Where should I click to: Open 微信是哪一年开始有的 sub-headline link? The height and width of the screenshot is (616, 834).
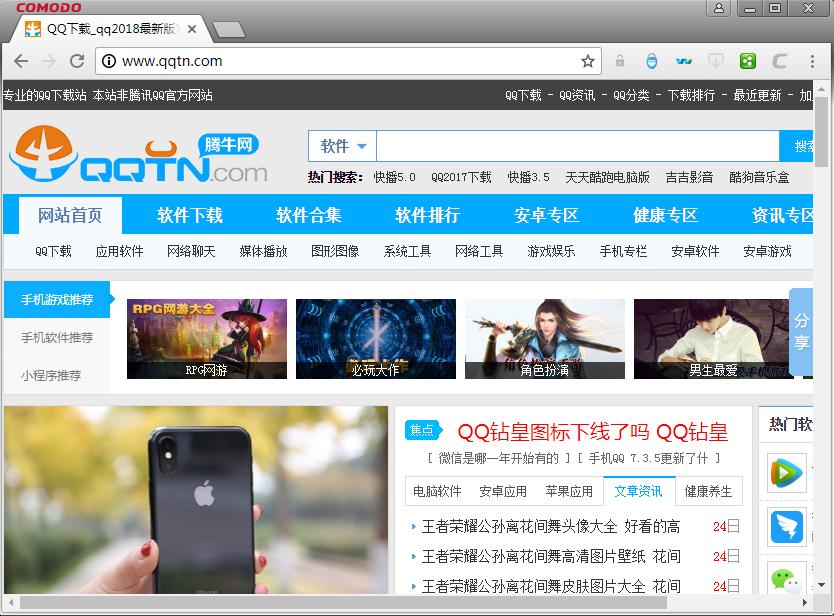[x=499, y=458]
